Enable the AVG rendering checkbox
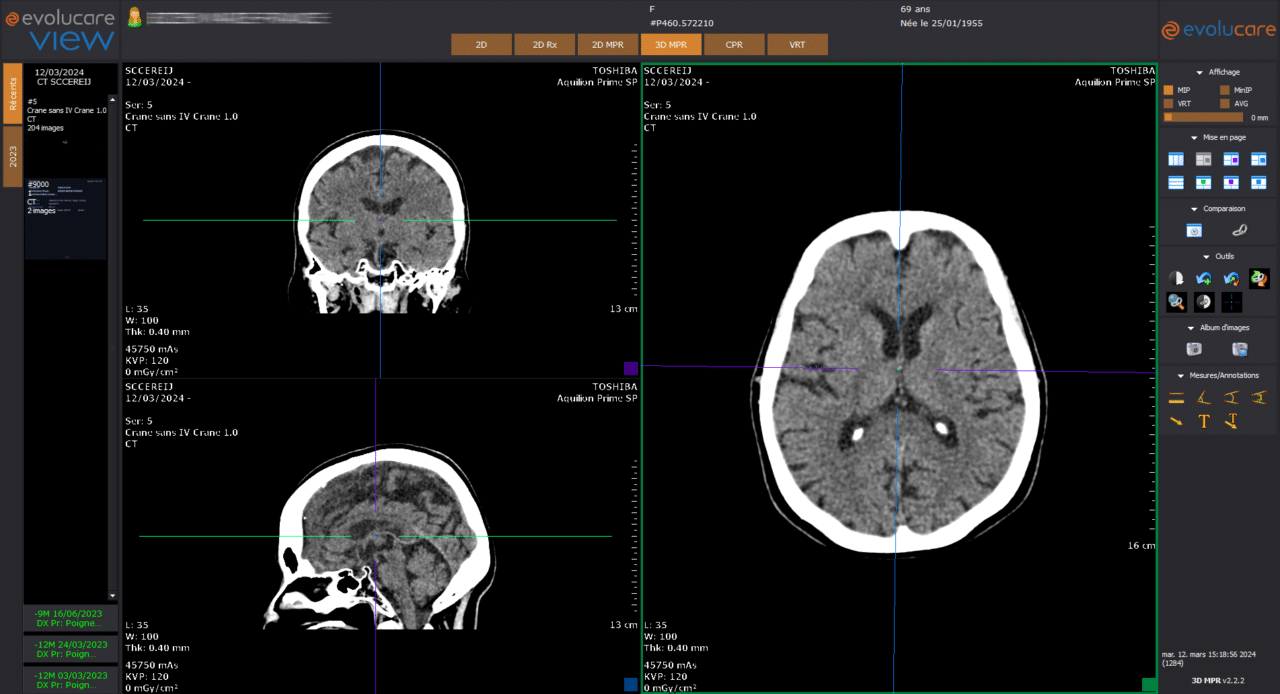Image resolution: width=1280 pixels, height=694 pixels. (x=1224, y=103)
